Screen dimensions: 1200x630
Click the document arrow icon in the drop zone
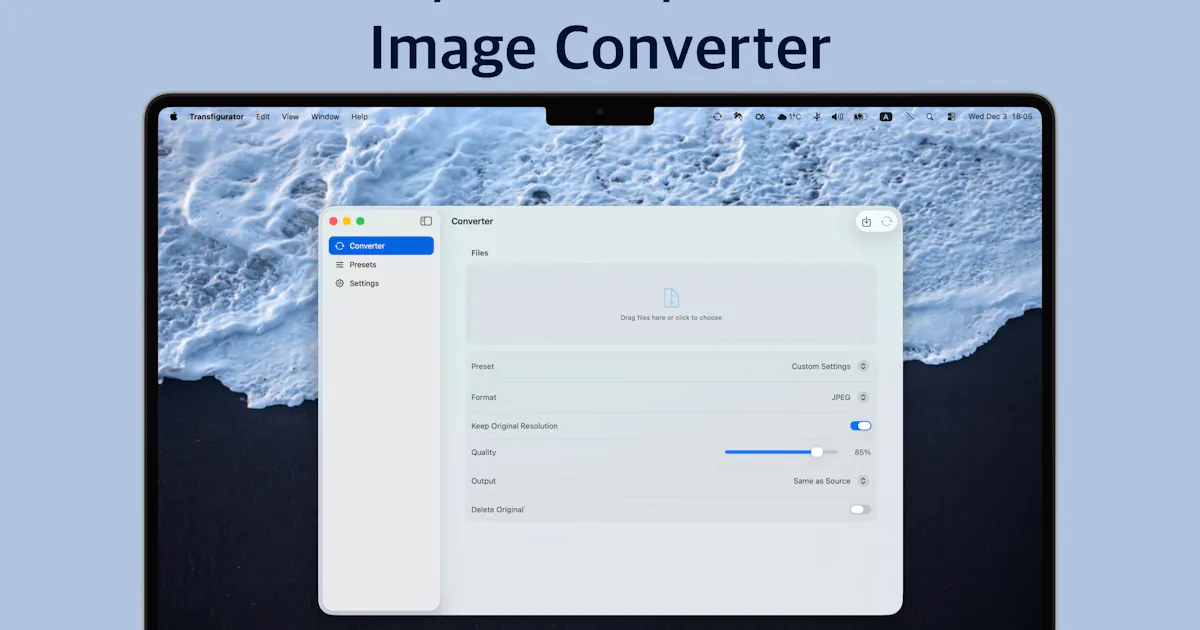671,298
